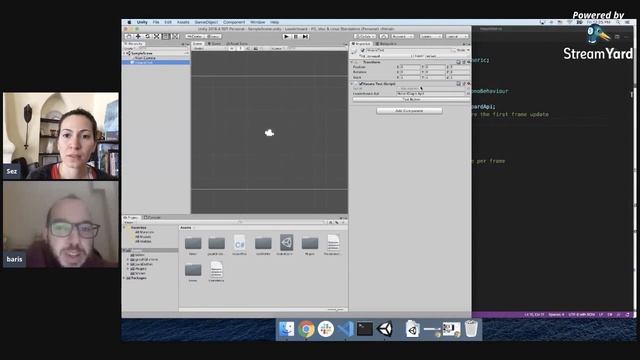This screenshot has width=640, height=360.
Task: Open the Component menu
Action: tap(234, 22)
